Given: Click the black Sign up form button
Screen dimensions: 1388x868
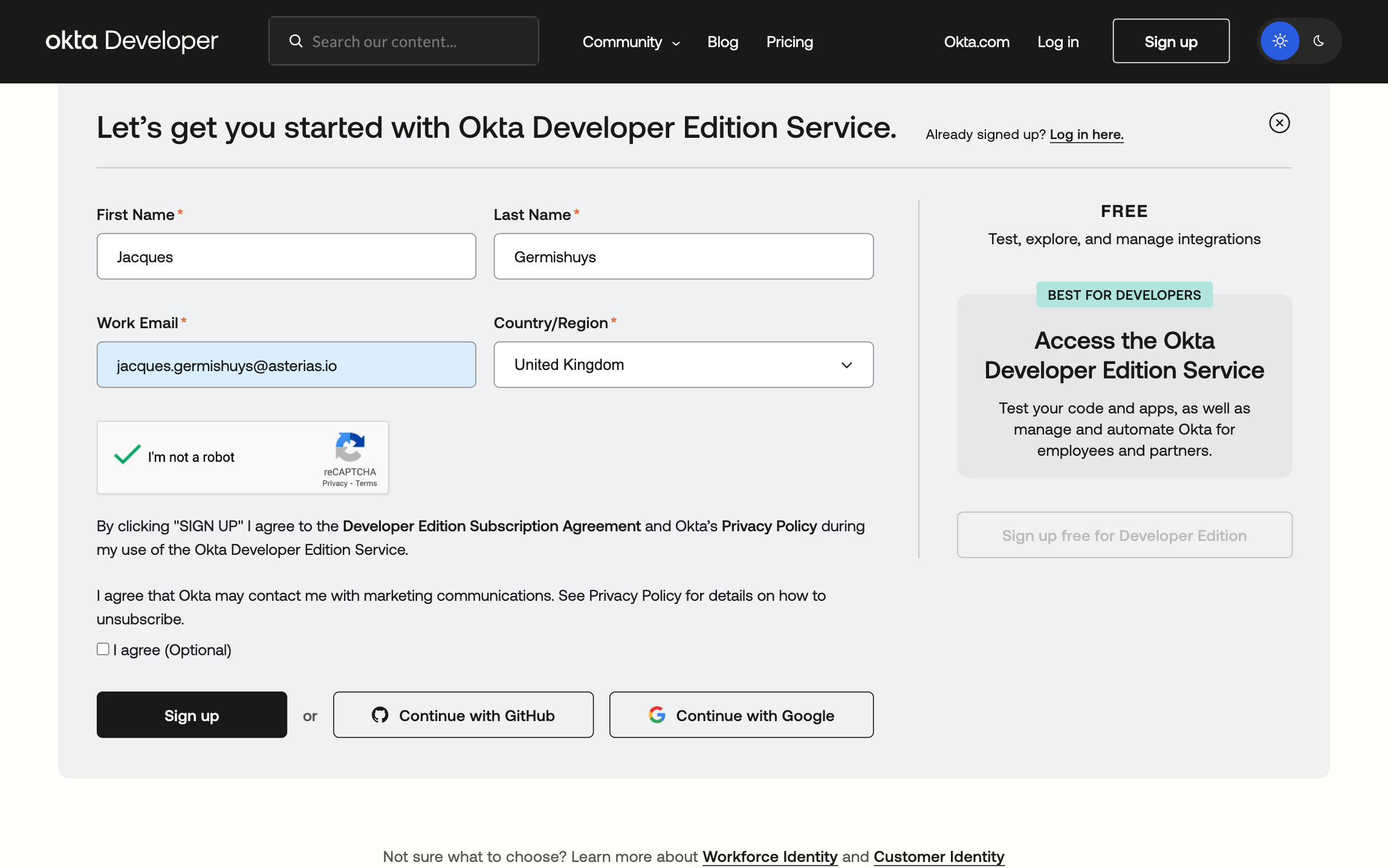Looking at the screenshot, I should click(x=192, y=715).
